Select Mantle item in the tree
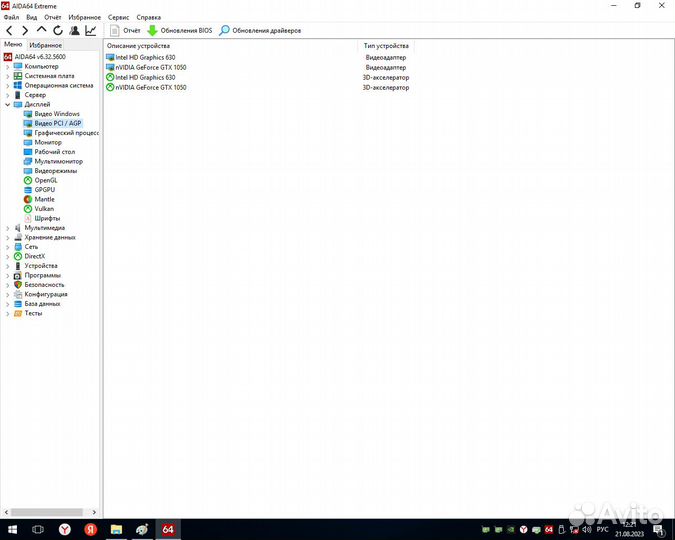 (x=45, y=199)
